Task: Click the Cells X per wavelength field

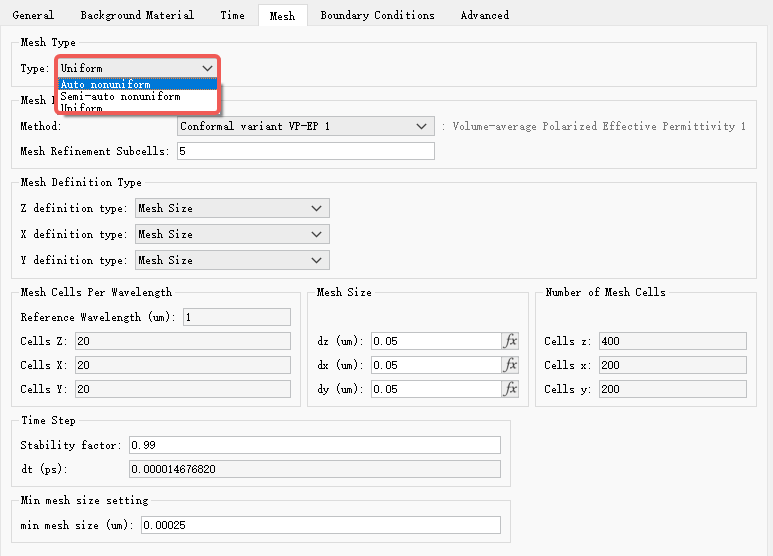Action: pyautogui.click(x=183, y=365)
